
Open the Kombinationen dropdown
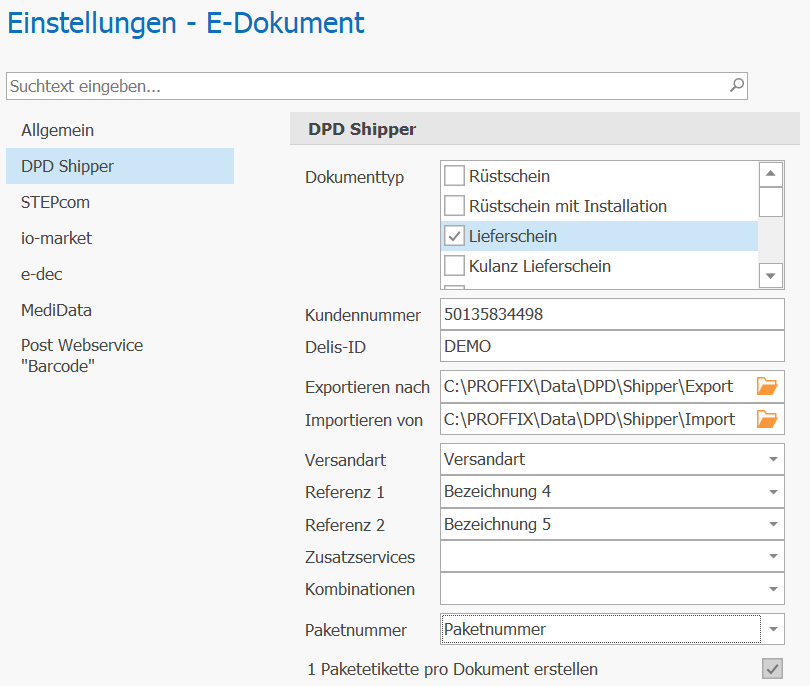[x=773, y=589]
